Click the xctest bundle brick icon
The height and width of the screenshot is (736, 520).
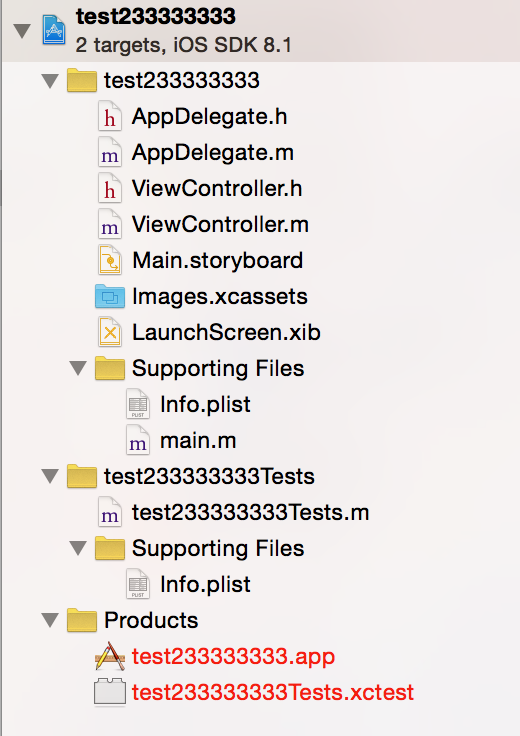[x=110, y=692]
